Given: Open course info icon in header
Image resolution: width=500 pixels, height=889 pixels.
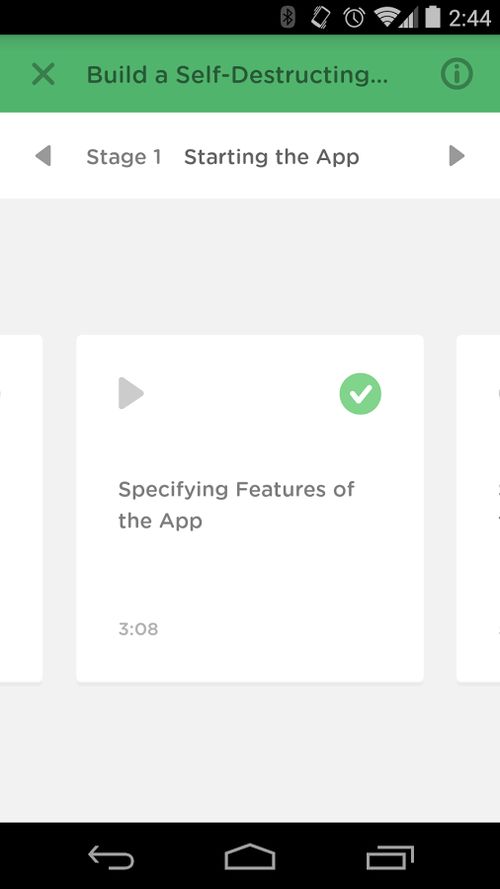Looking at the screenshot, I should pos(456,74).
